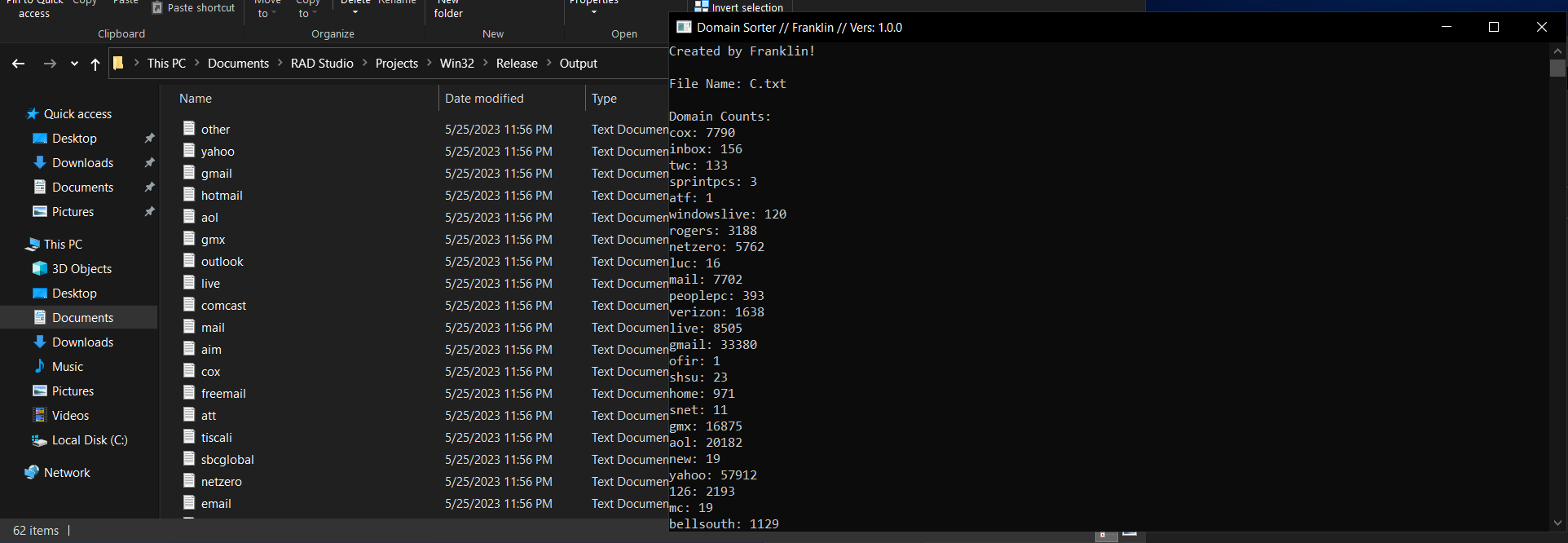
Task: Expand chevron after Documents in breadcrumb
Action: point(280,64)
